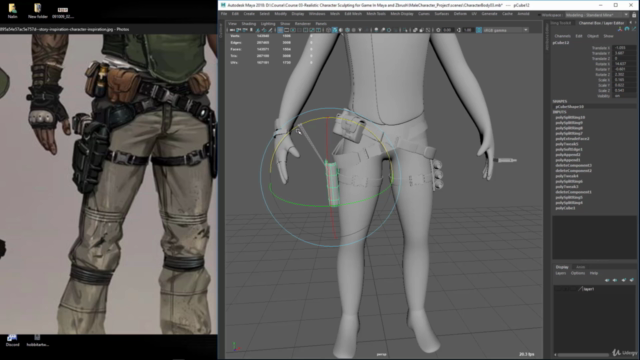Viewport: 640px width, 360px height.
Task: Open the Layers menu in Layer Editor
Action: pos(560,273)
